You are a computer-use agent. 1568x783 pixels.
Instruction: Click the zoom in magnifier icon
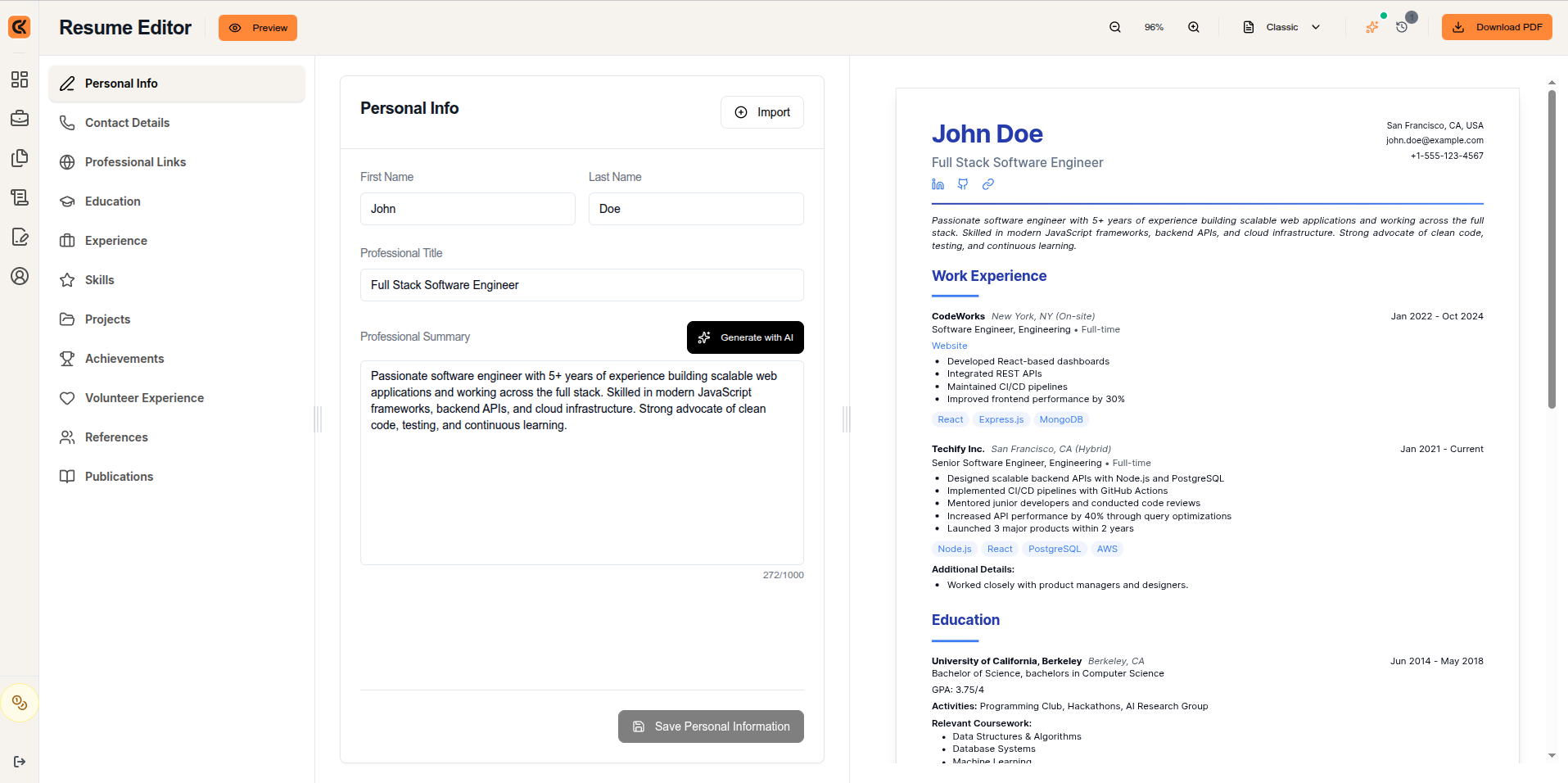pos(1194,27)
